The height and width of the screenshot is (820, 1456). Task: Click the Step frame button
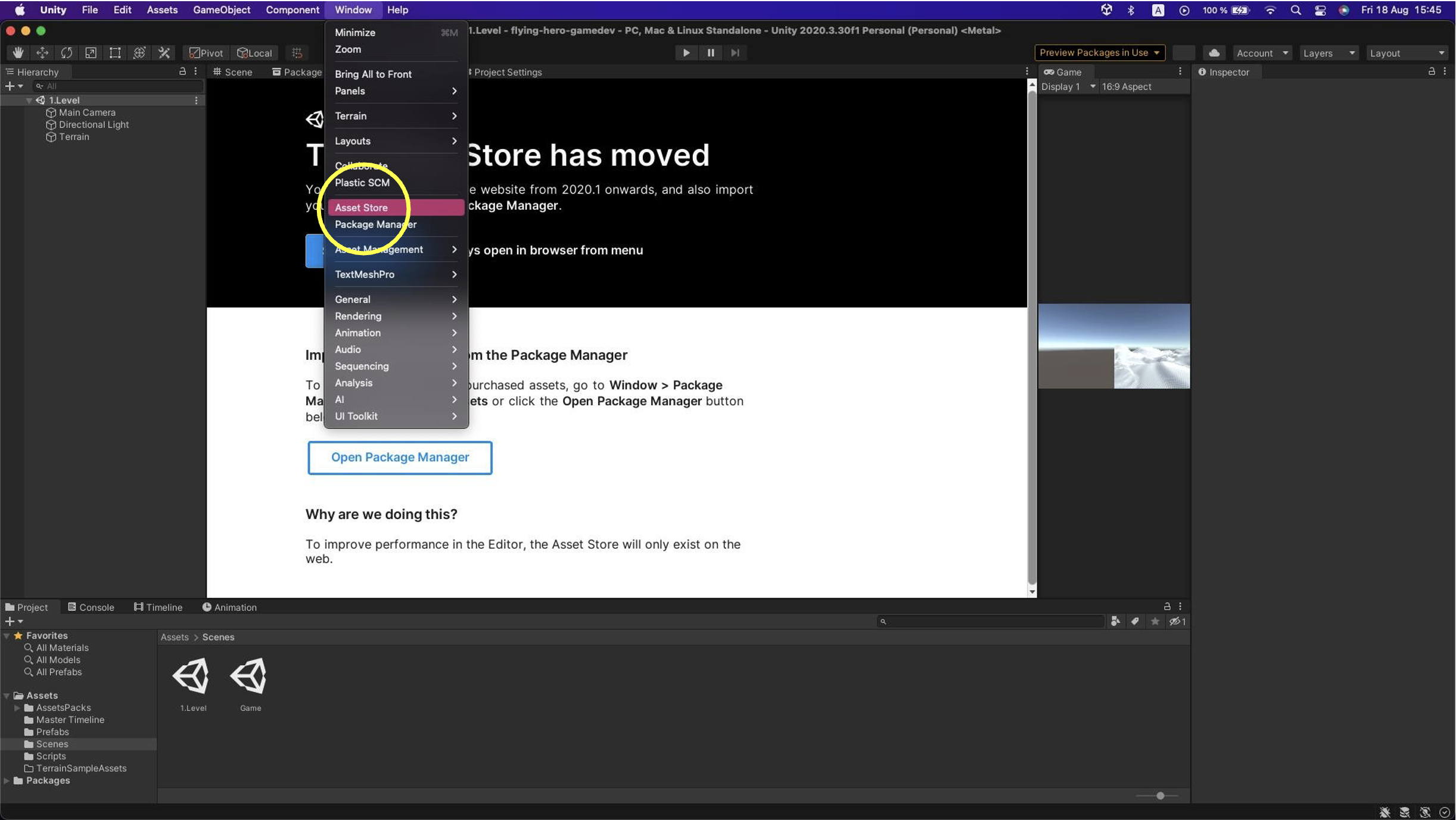click(x=735, y=53)
